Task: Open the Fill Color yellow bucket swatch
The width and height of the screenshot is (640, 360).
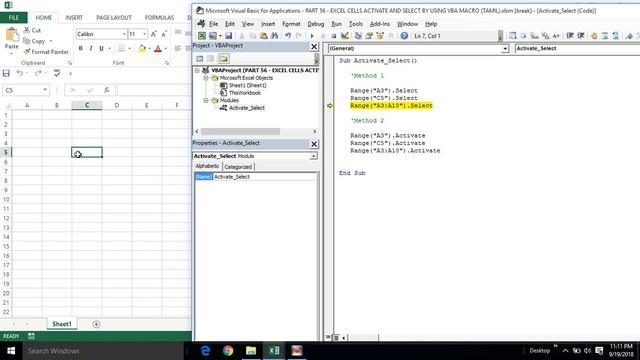Action: click(x=142, y=49)
